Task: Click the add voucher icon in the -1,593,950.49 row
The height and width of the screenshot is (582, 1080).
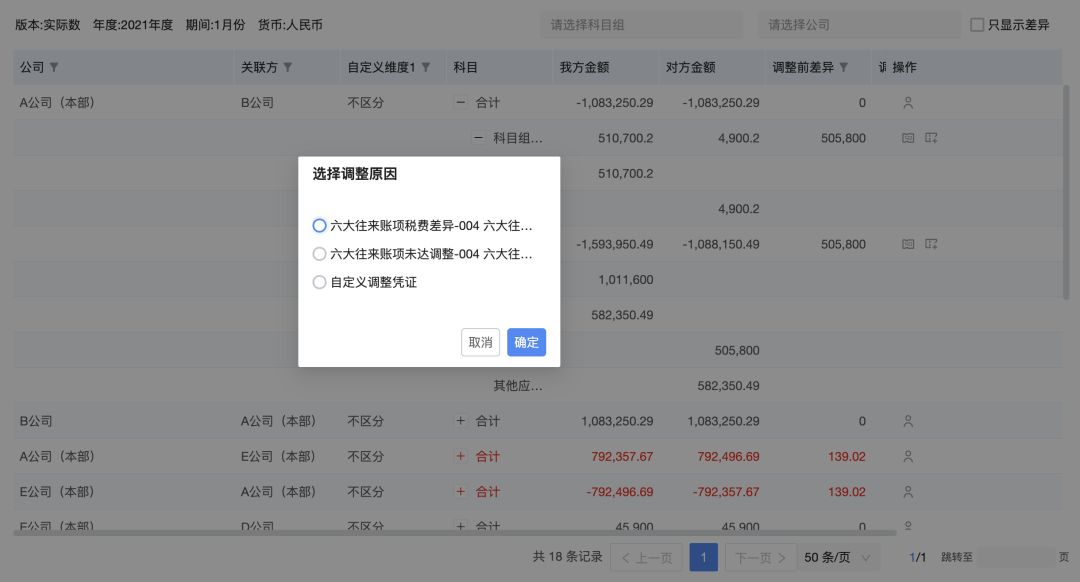Action: coord(931,243)
